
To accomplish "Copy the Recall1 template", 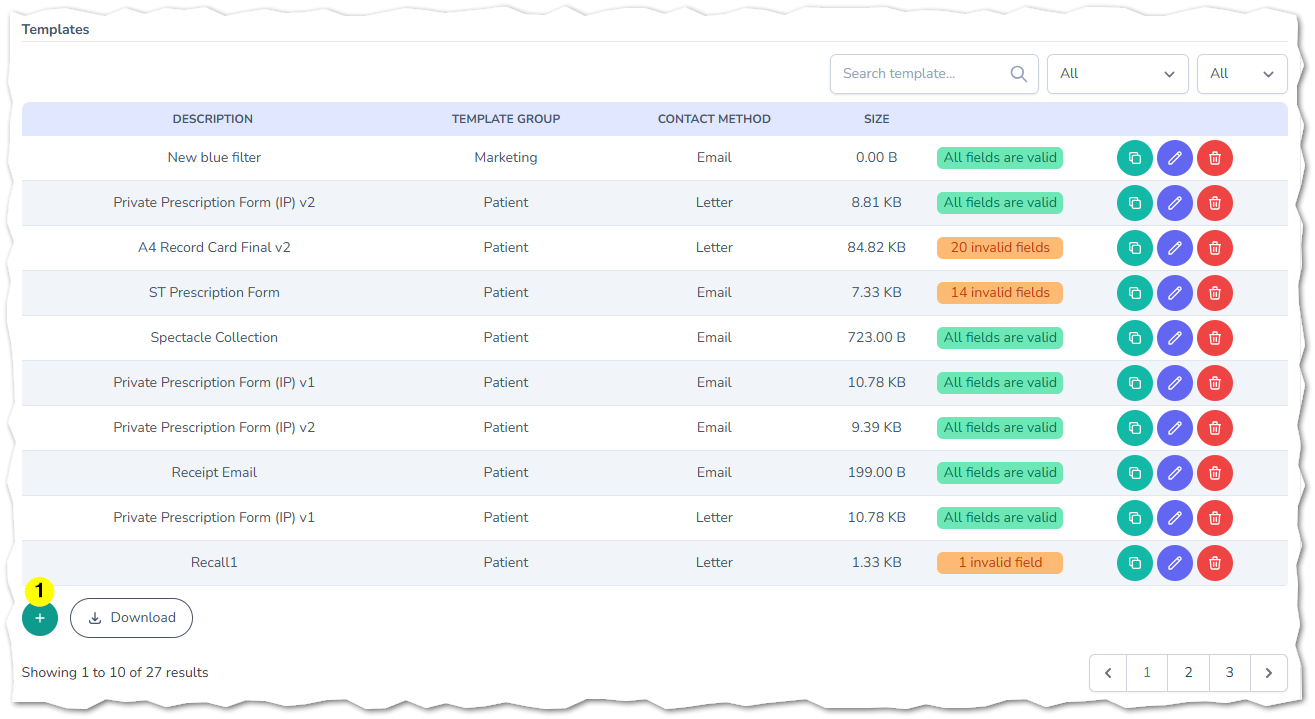I will pyautogui.click(x=1135, y=563).
